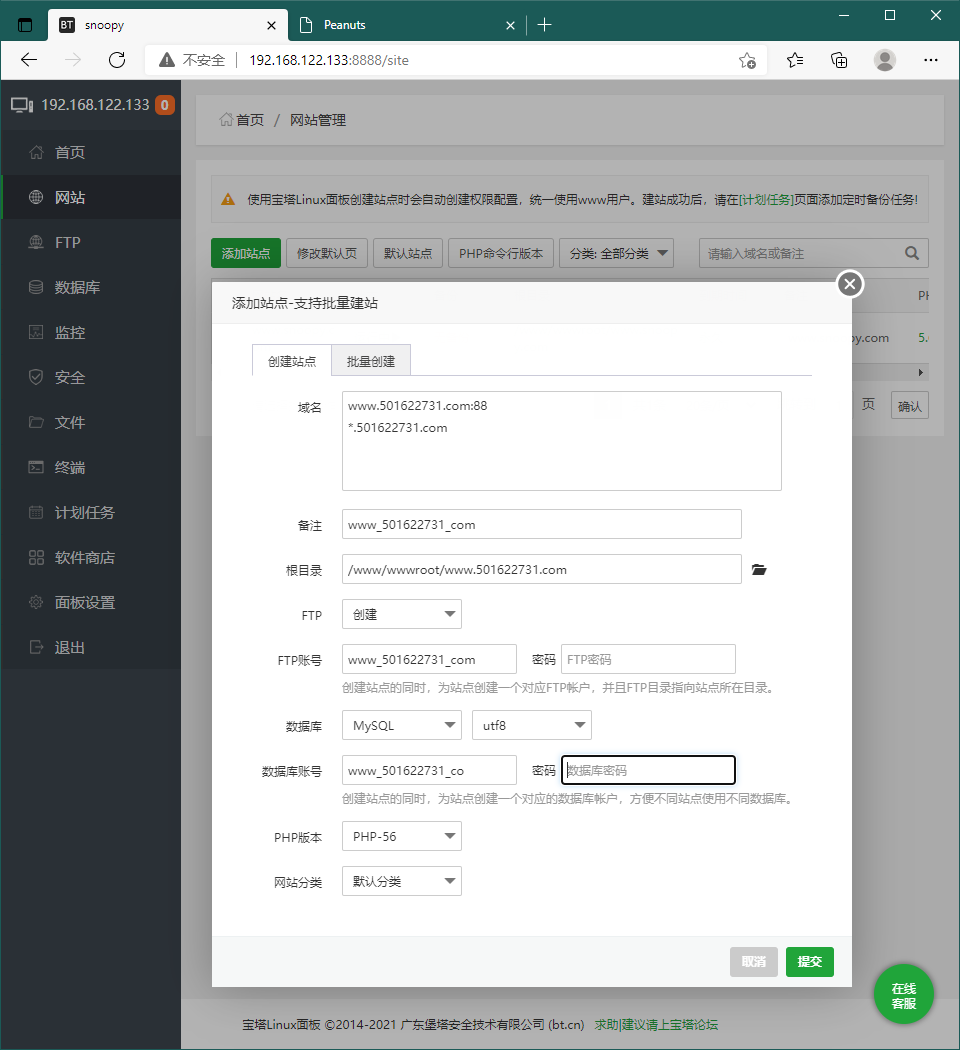Viewport: 960px width, 1050px height.
Task: Open 网站 in the sidebar
Action: [x=91, y=198]
